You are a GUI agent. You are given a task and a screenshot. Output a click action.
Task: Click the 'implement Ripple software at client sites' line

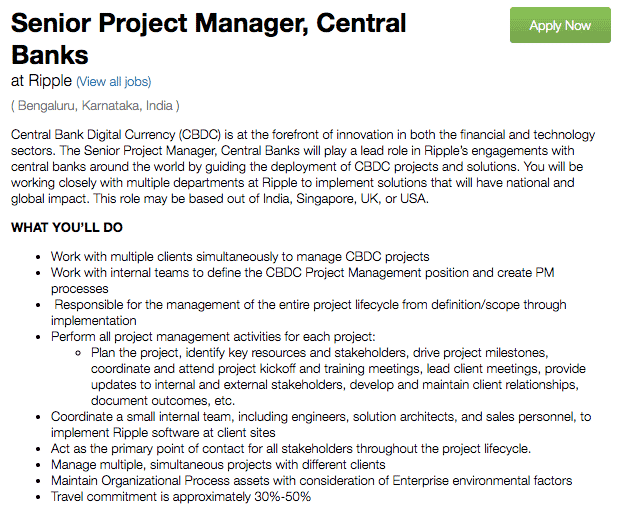click(163, 432)
